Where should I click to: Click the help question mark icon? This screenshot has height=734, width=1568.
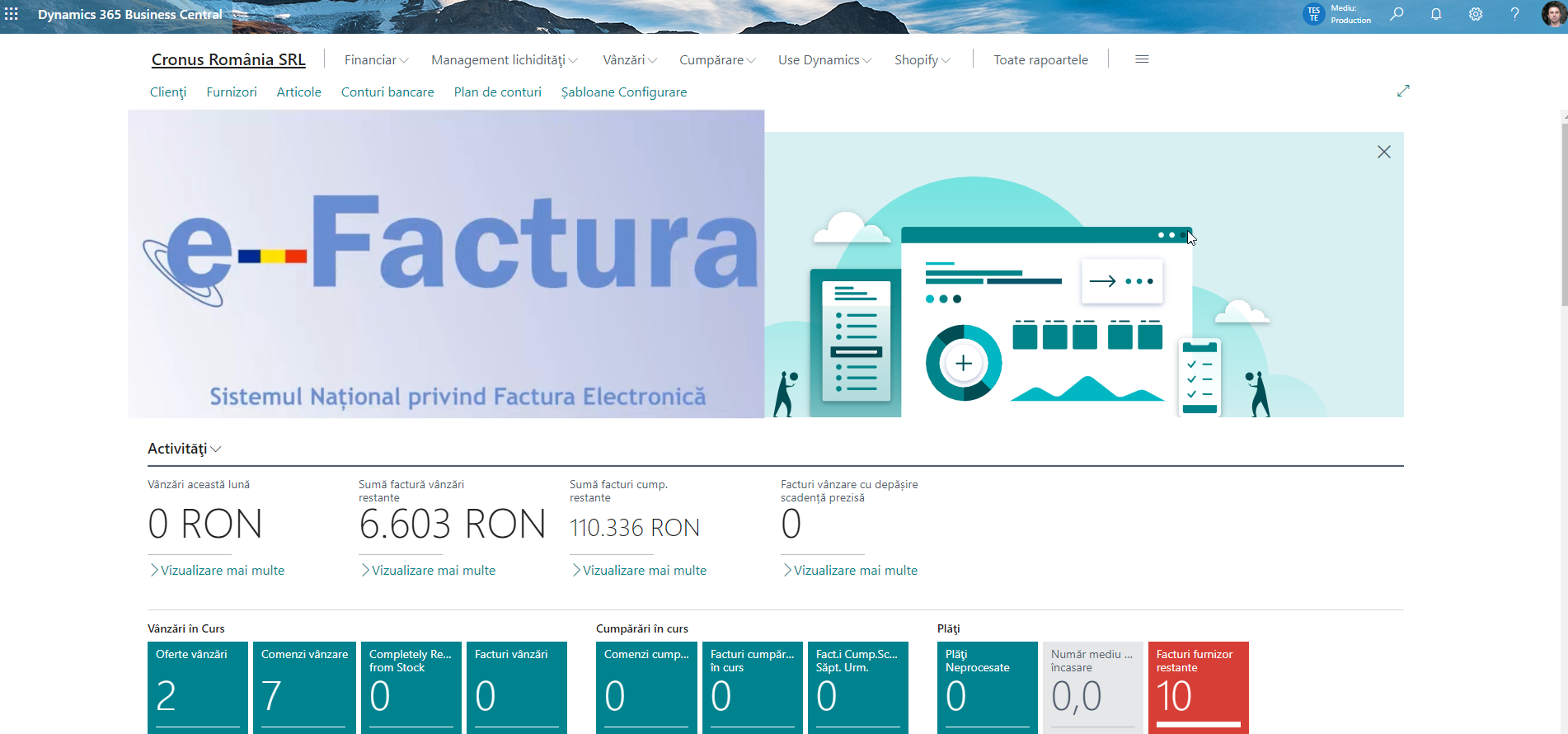[x=1514, y=14]
